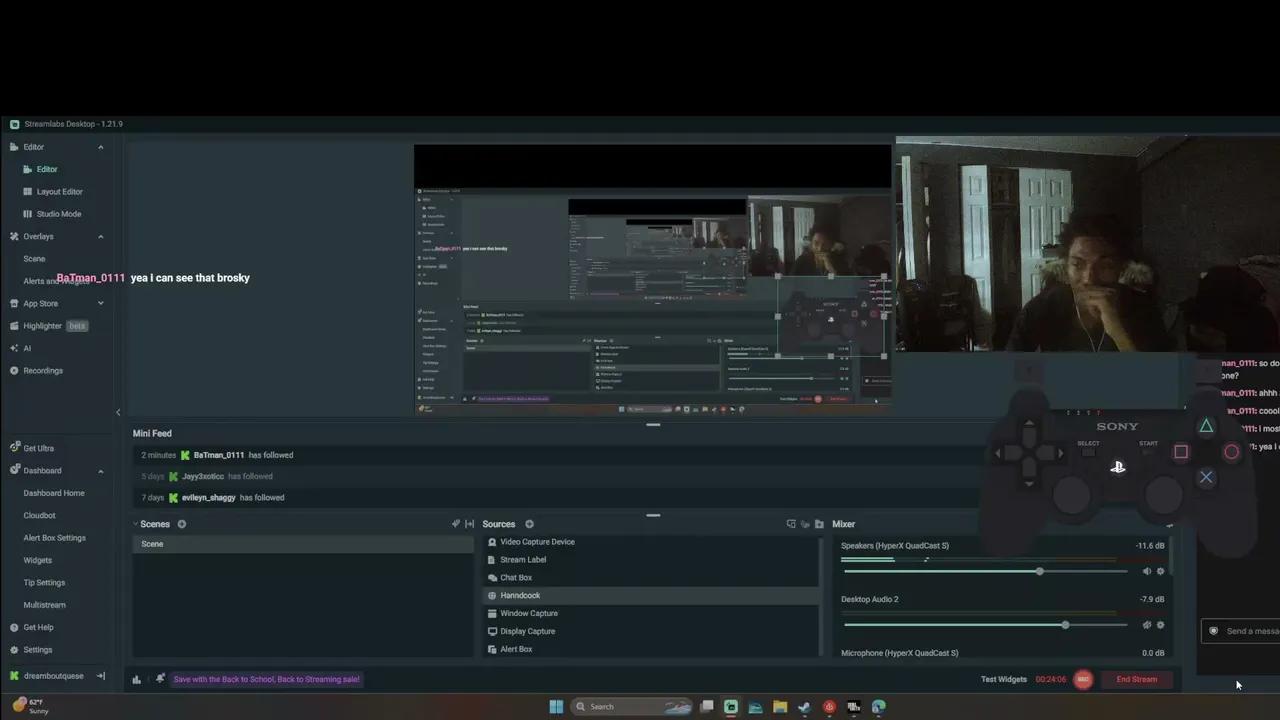Select the Hanndcook source
The width and height of the screenshot is (1280, 720).
pos(651,596)
